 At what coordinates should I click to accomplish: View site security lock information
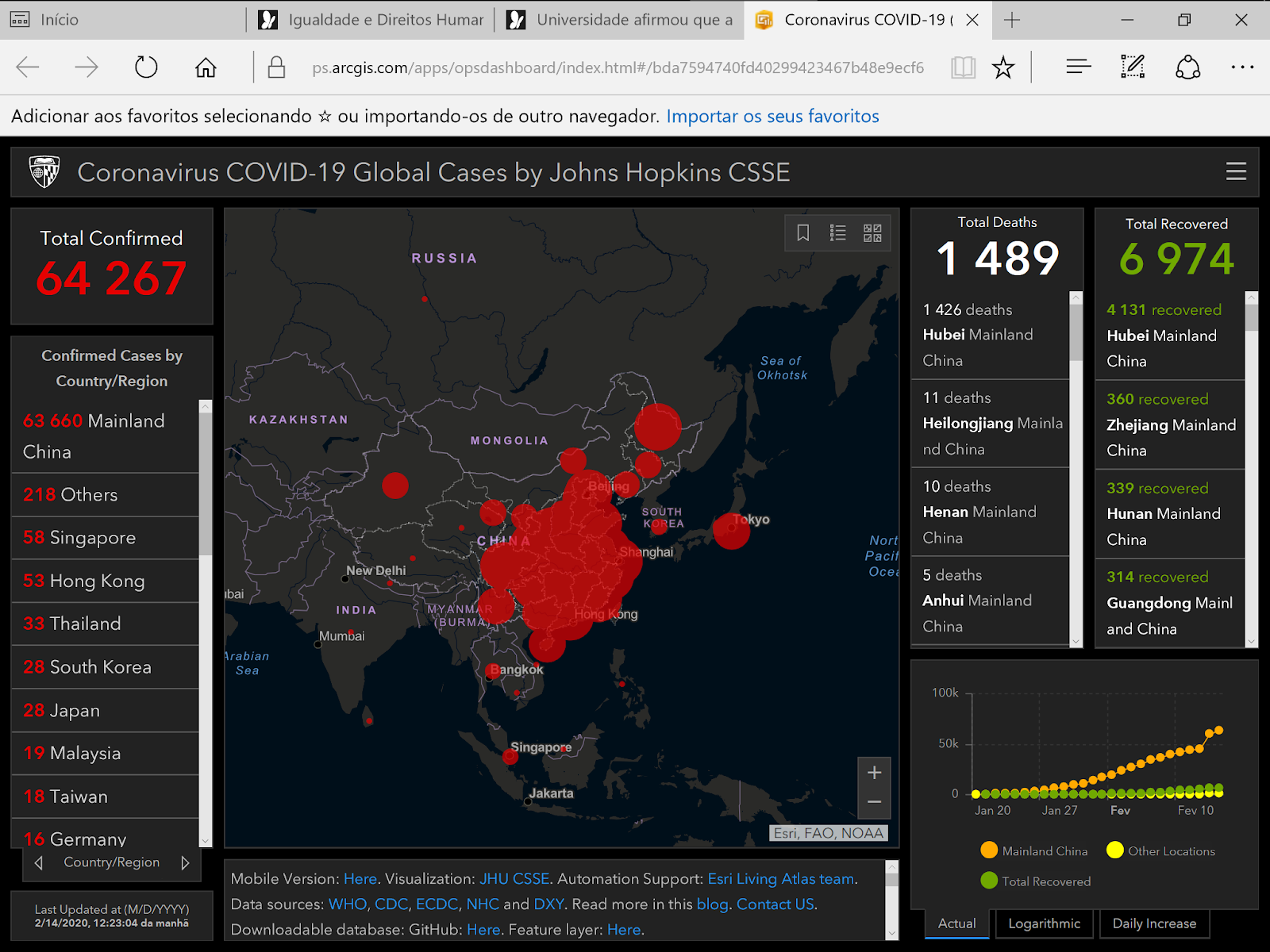pos(276,67)
